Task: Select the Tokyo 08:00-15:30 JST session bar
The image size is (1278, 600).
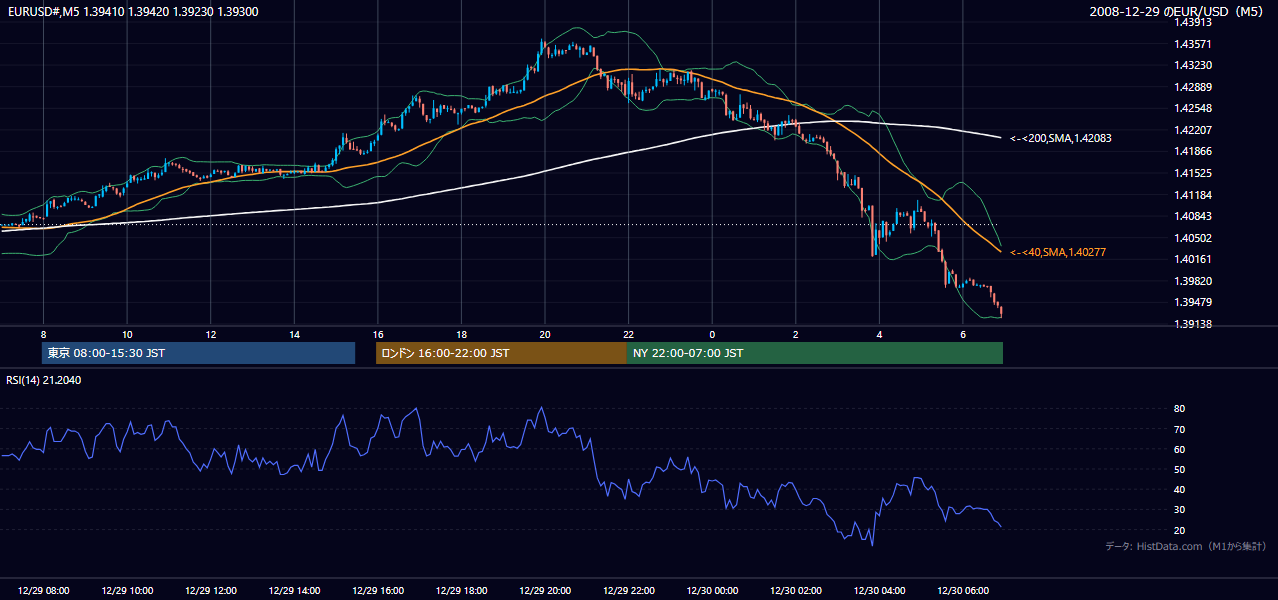Action: click(198, 353)
